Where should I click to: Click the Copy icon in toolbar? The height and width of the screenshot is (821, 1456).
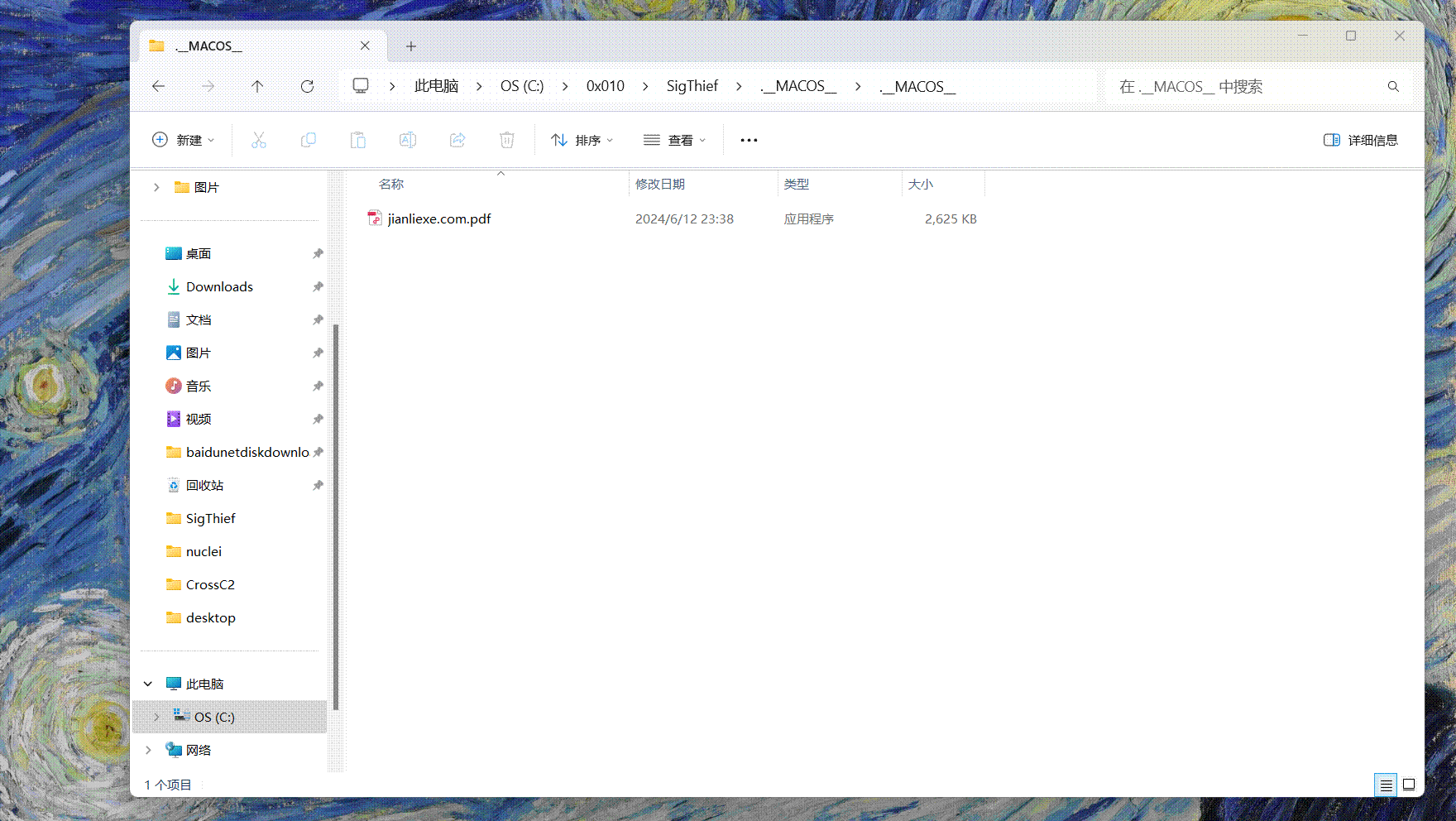(309, 140)
